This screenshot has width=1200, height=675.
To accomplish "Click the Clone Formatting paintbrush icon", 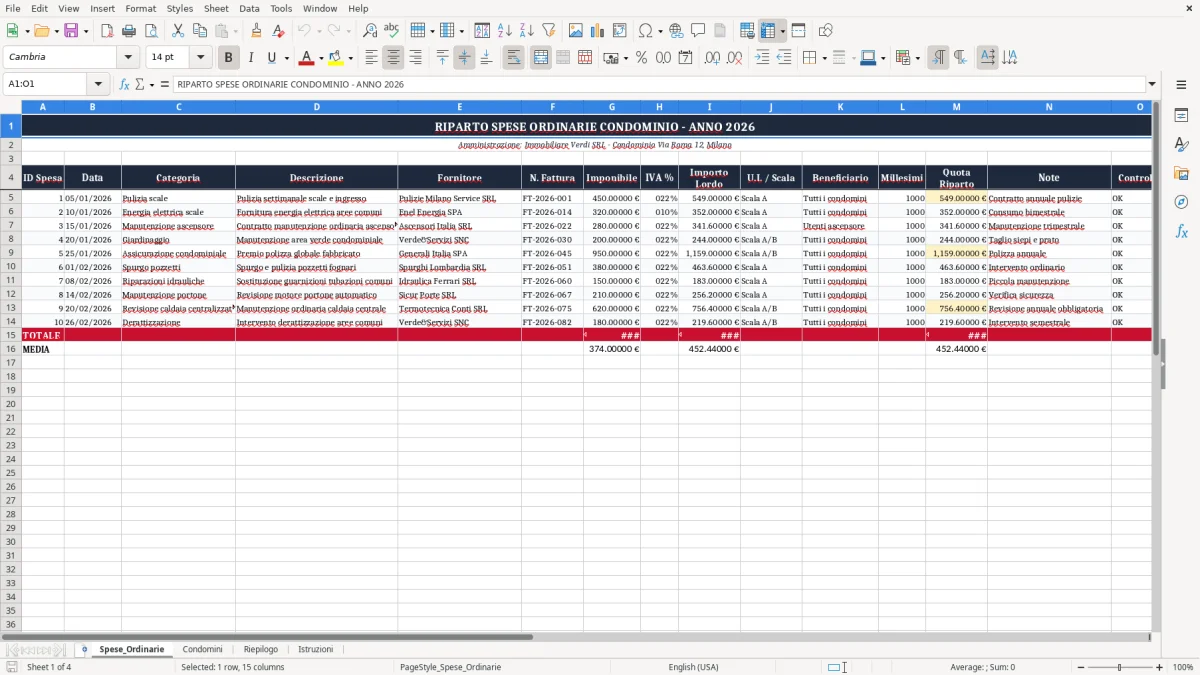I will (x=256, y=31).
